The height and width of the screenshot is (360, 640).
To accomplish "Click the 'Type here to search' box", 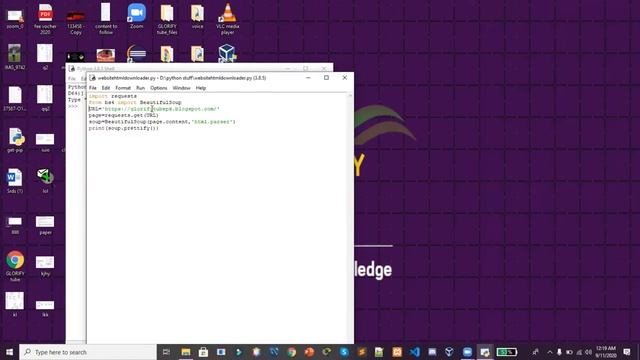I will [x=88, y=352].
